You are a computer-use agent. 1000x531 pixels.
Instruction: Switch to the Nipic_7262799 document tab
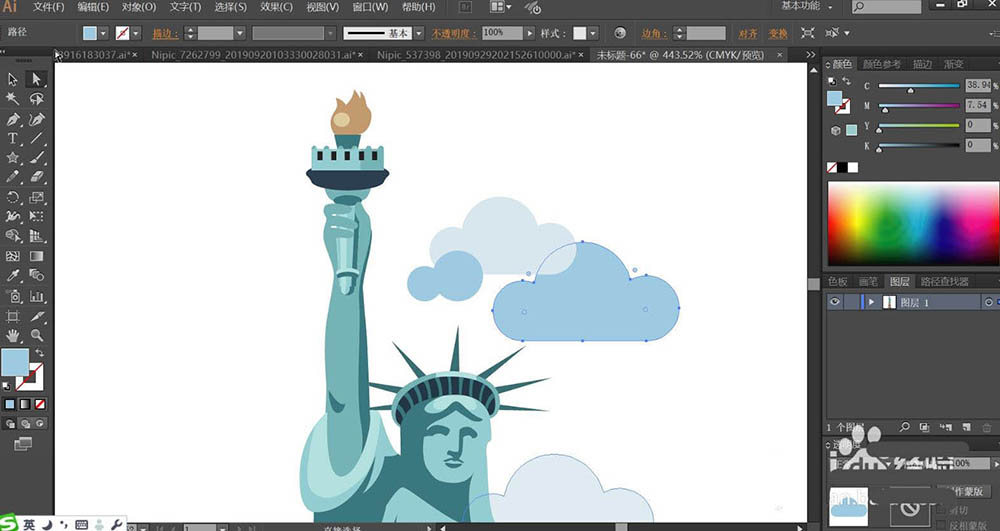click(253, 55)
